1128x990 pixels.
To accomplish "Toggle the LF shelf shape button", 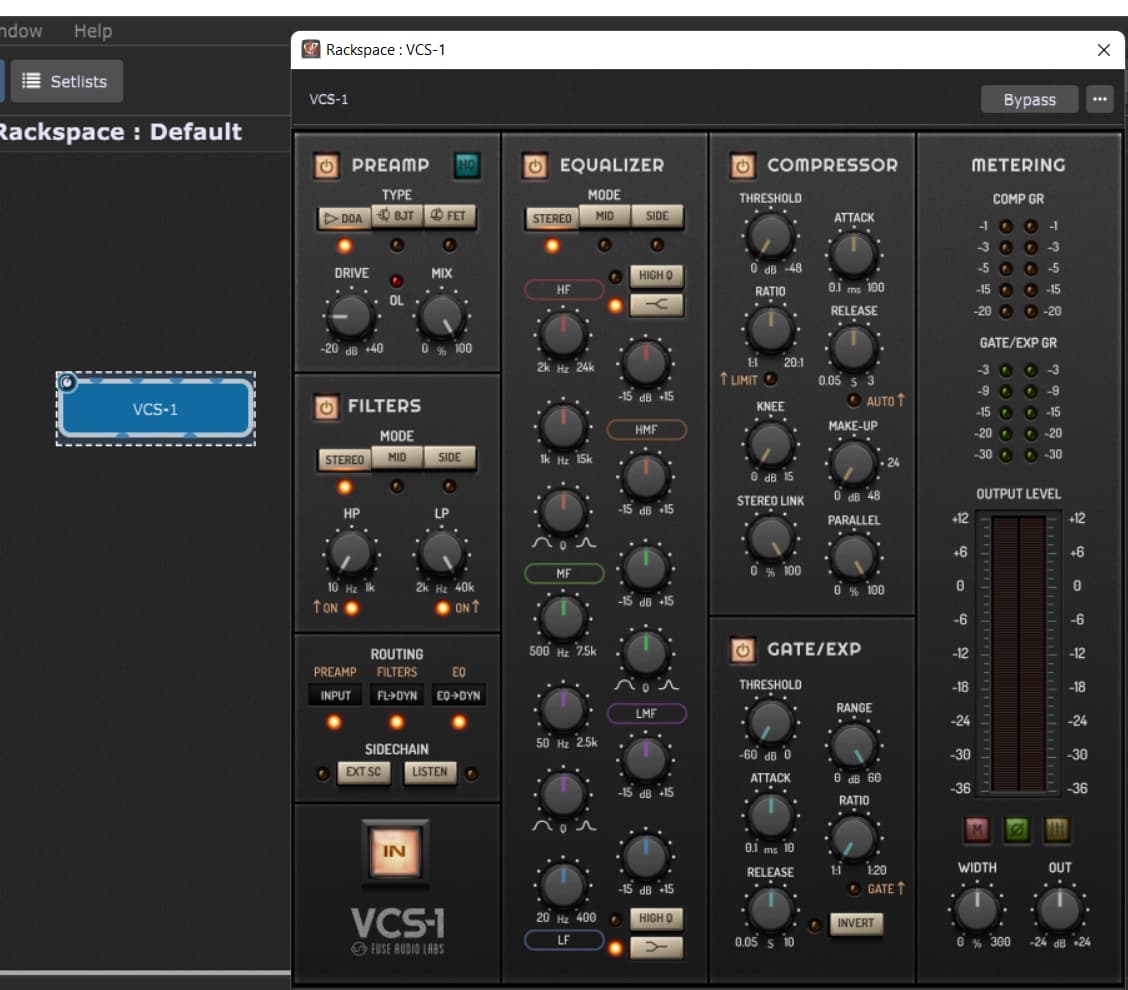I will pyautogui.click(x=656, y=947).
